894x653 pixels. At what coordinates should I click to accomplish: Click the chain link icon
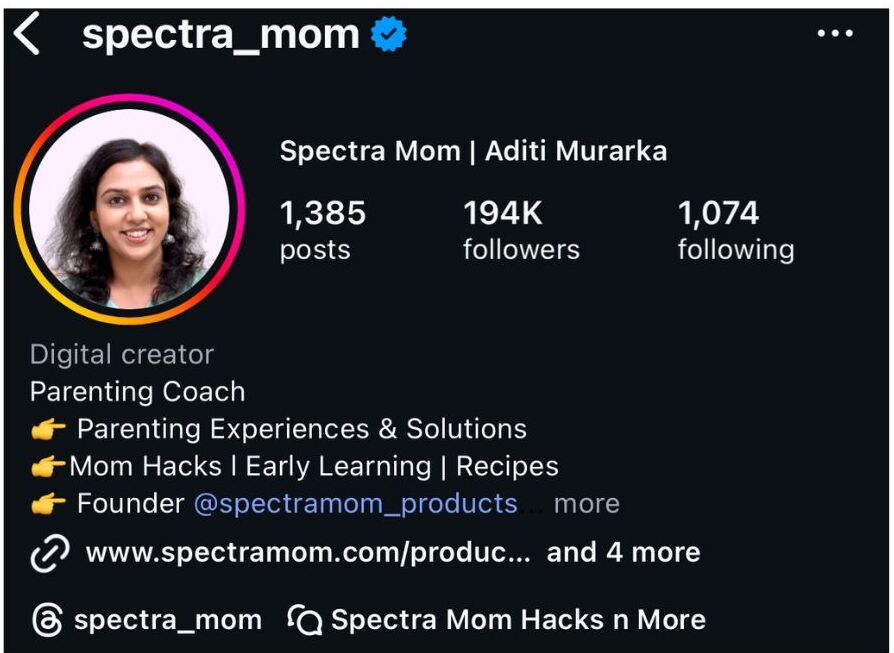(x=49, y=553)
